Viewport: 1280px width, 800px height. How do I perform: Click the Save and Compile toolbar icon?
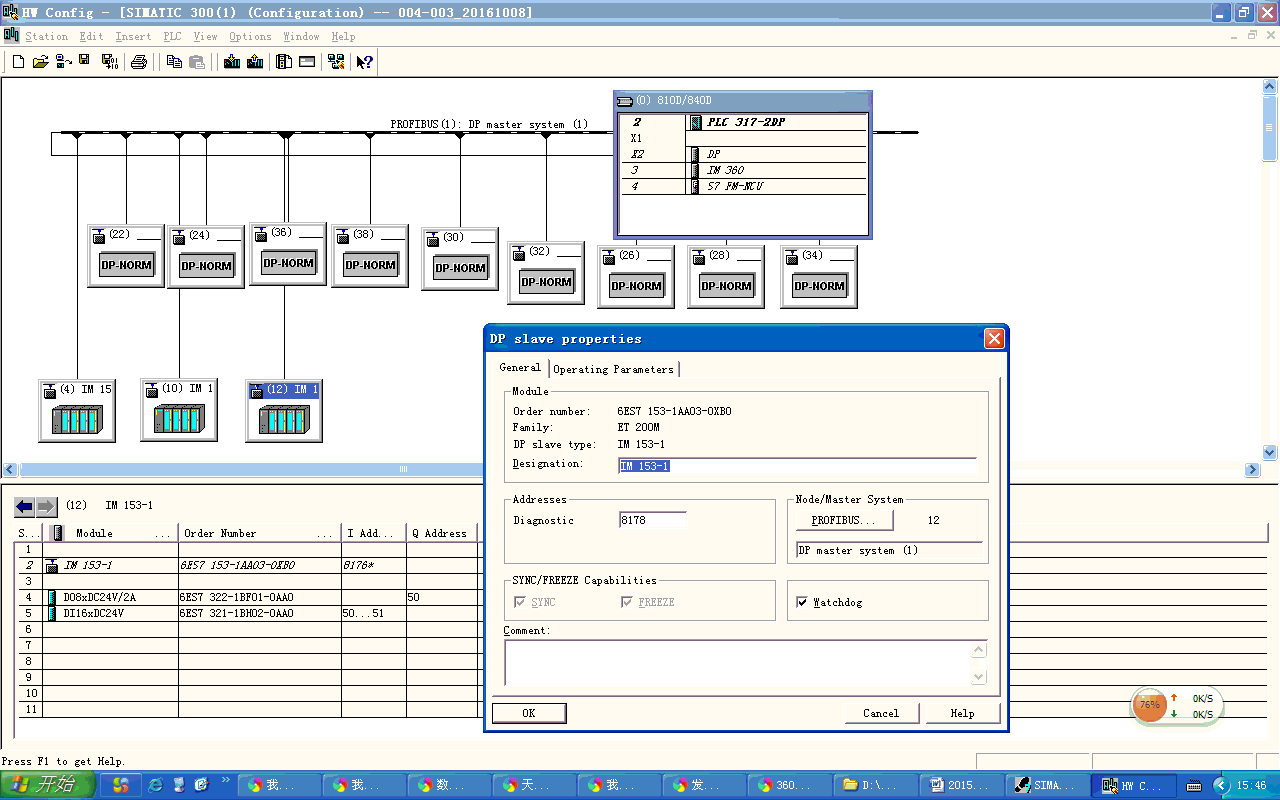coord(109,62)
